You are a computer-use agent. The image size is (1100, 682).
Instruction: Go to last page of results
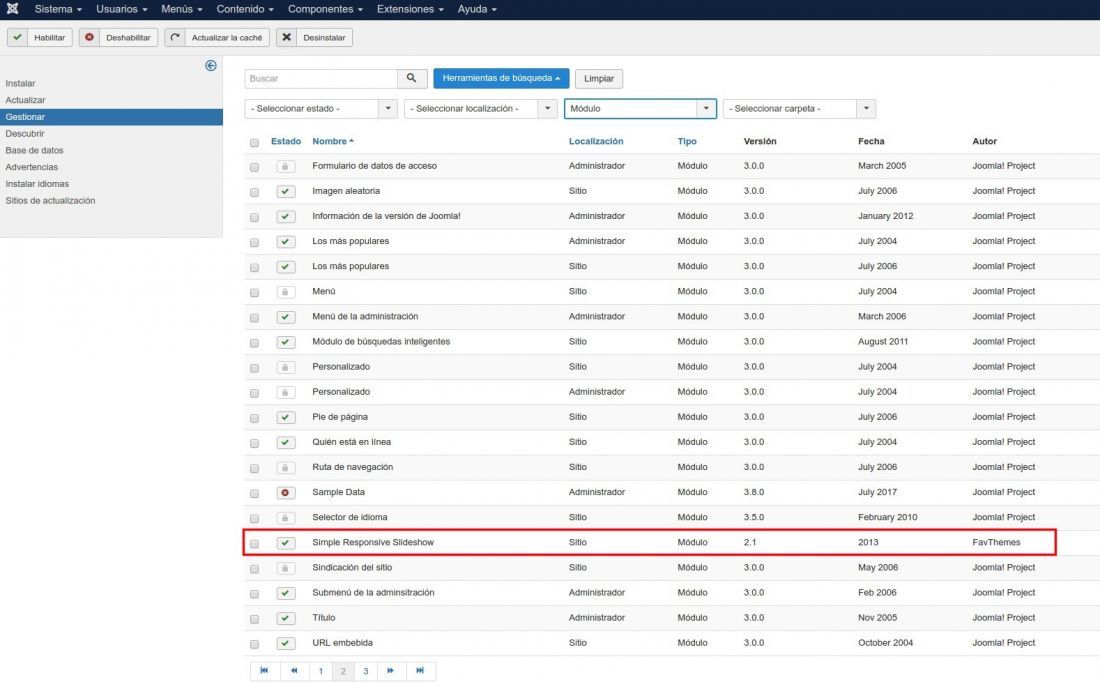point(420,671)
